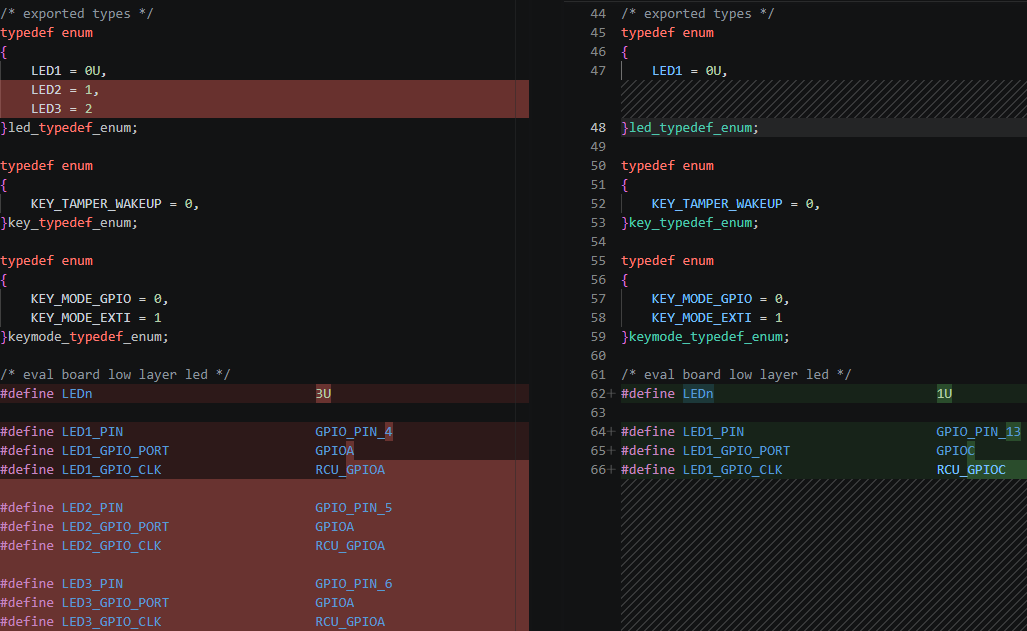Click the opening brace on line 56
The image size is (1027, 631).
coord(625,280)
